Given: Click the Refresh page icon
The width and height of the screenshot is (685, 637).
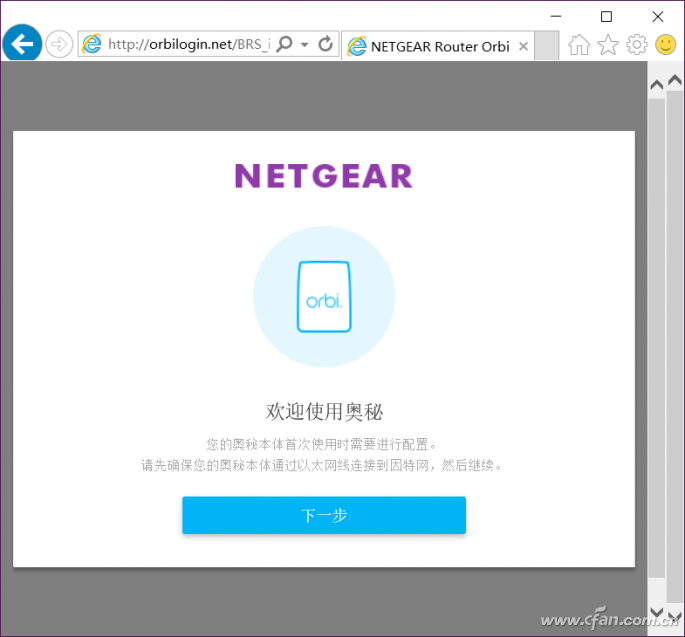Looking at the screenshot, I should (325, 44).
